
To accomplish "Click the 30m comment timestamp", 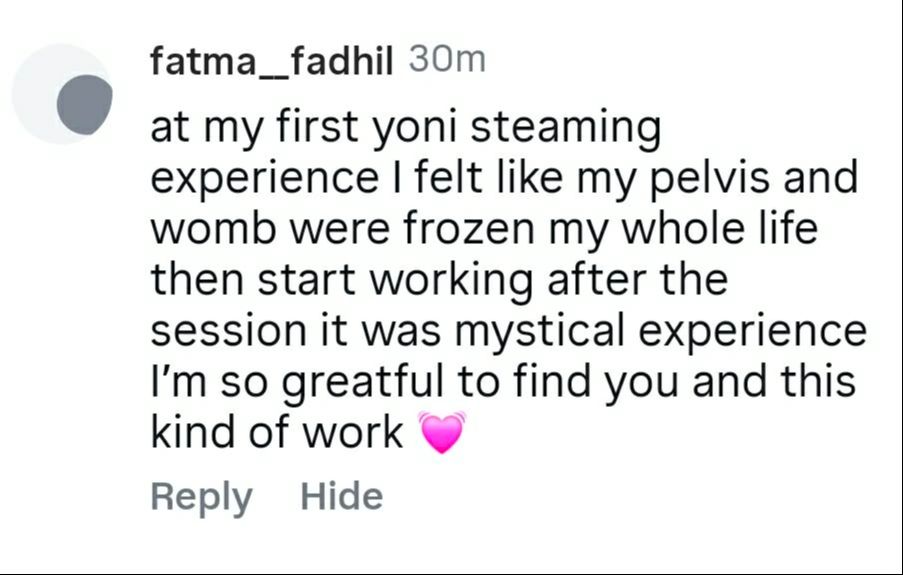I will [x=447, y=60].
